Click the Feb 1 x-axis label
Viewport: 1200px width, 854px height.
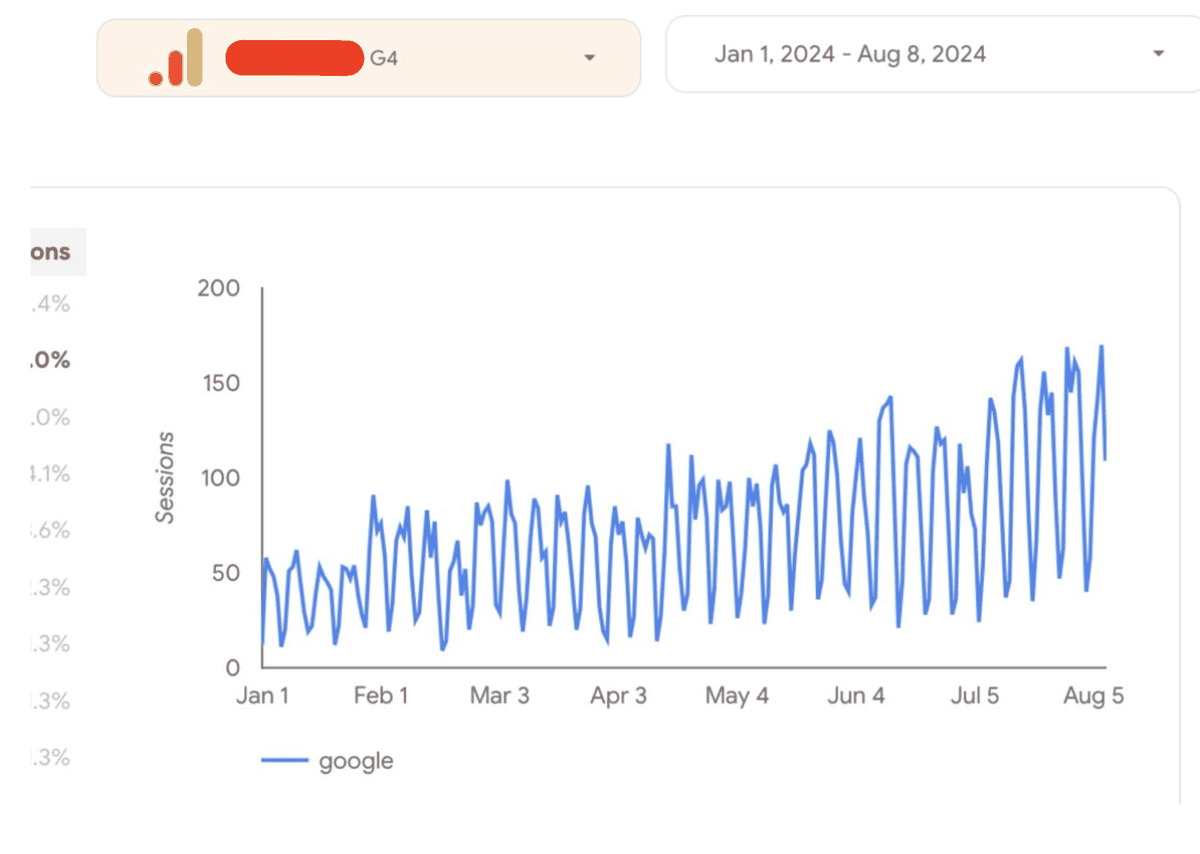coord(381,696)
